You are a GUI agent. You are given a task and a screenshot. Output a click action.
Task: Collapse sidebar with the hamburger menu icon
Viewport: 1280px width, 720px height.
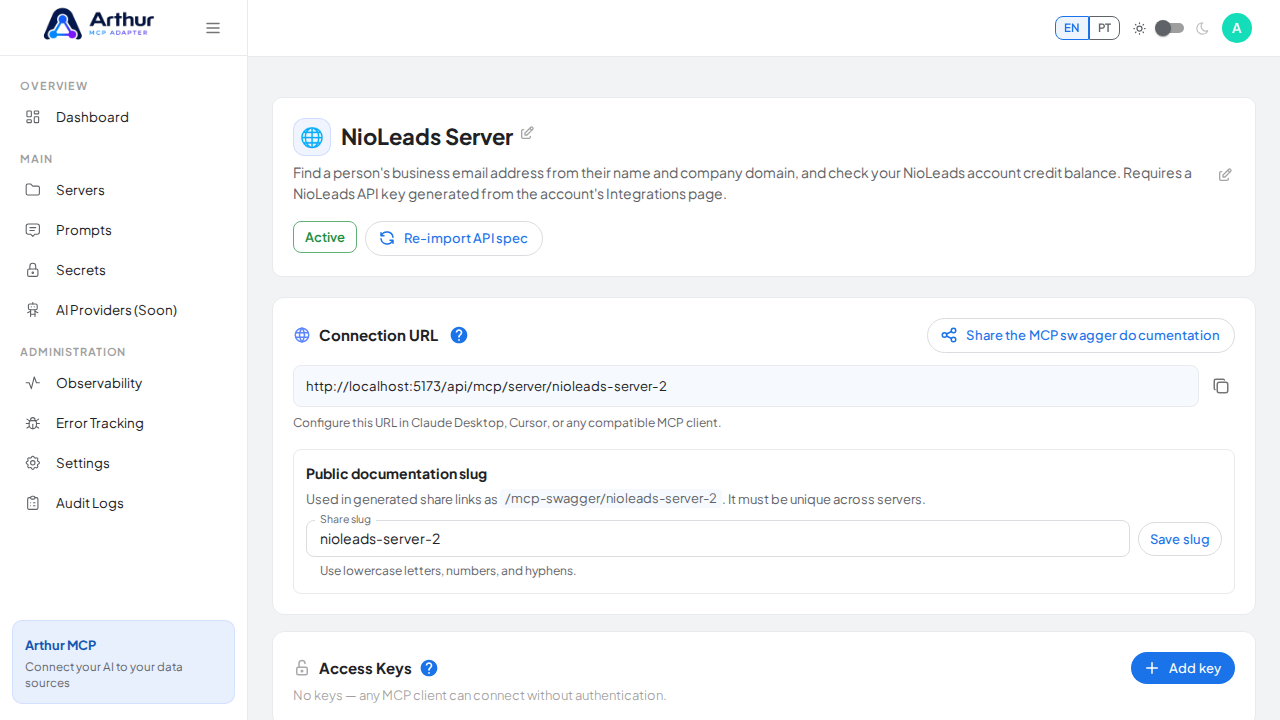[213, 28]
